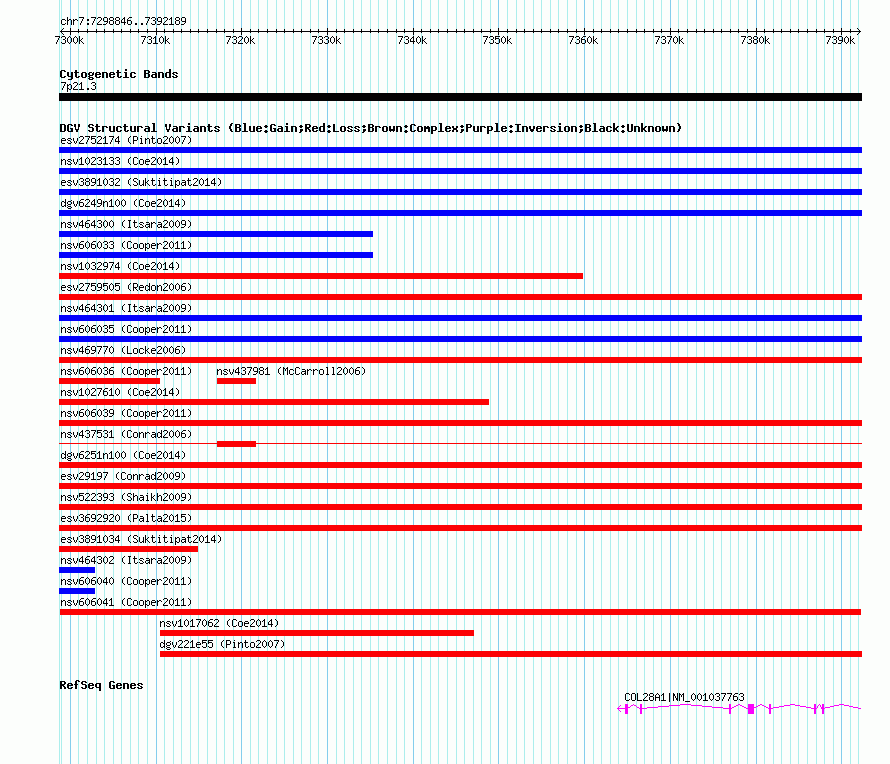Click the 7350k ruler tick label
Viewport: 890px width, 764px height.
click(497, 40)
